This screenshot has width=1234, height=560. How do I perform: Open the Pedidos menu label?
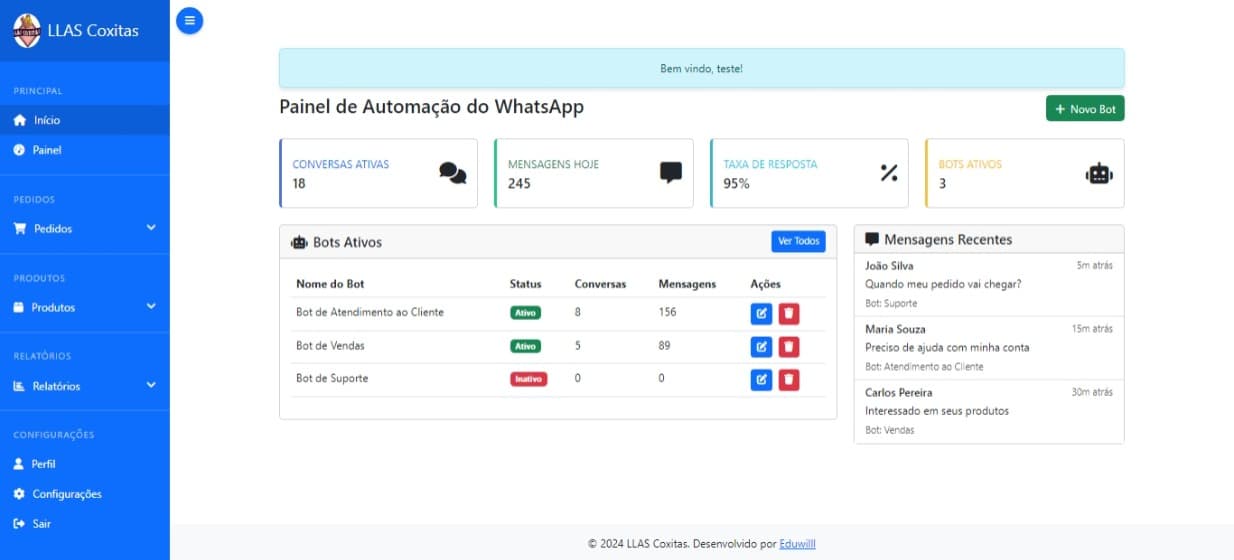[x=53, y=229]
